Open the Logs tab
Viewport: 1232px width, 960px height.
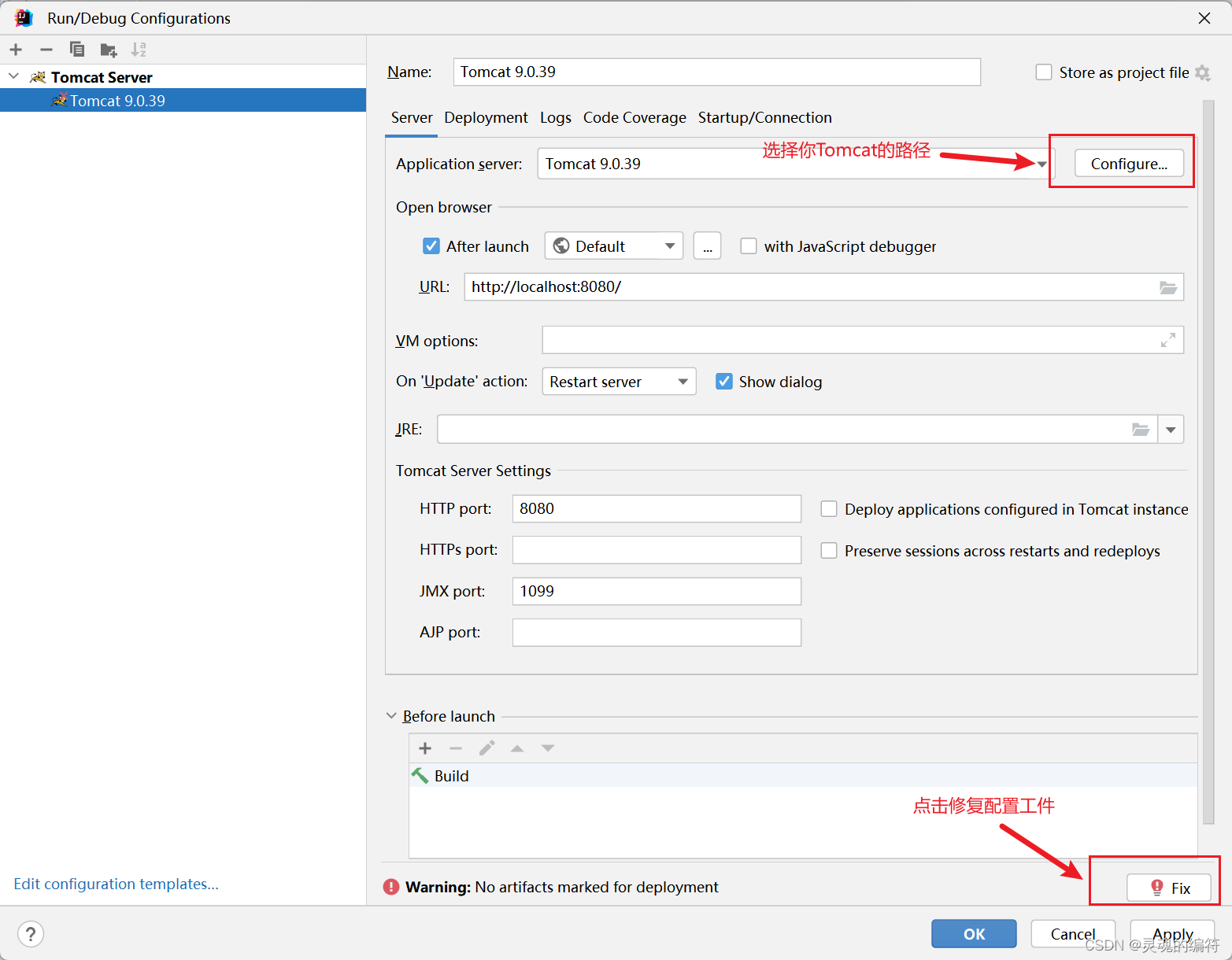(x=556, y=117)
